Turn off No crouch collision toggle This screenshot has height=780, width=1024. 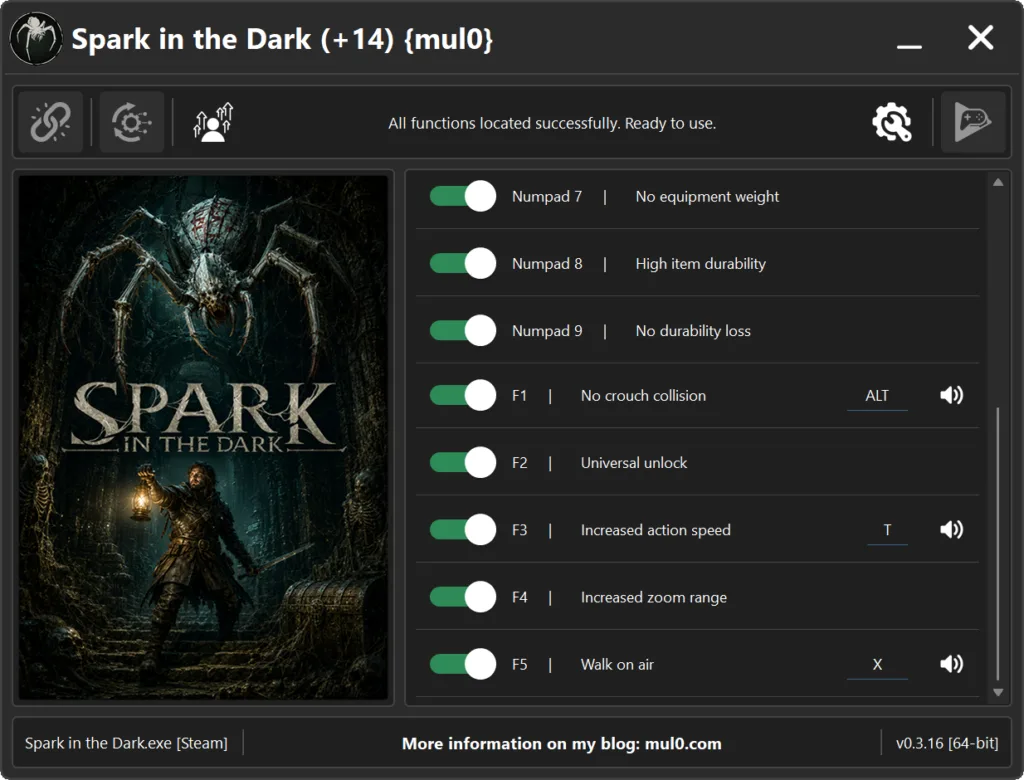463,395
